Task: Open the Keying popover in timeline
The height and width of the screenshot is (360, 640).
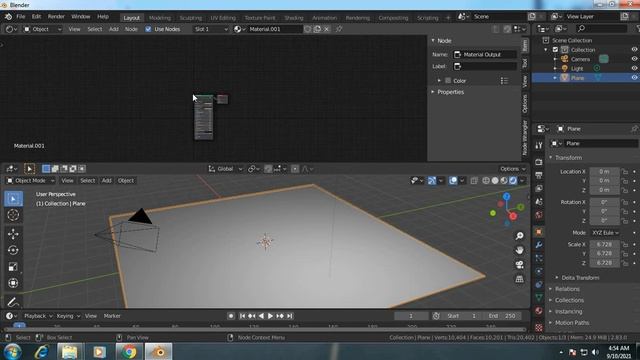Action: click(x=68, y=316)
